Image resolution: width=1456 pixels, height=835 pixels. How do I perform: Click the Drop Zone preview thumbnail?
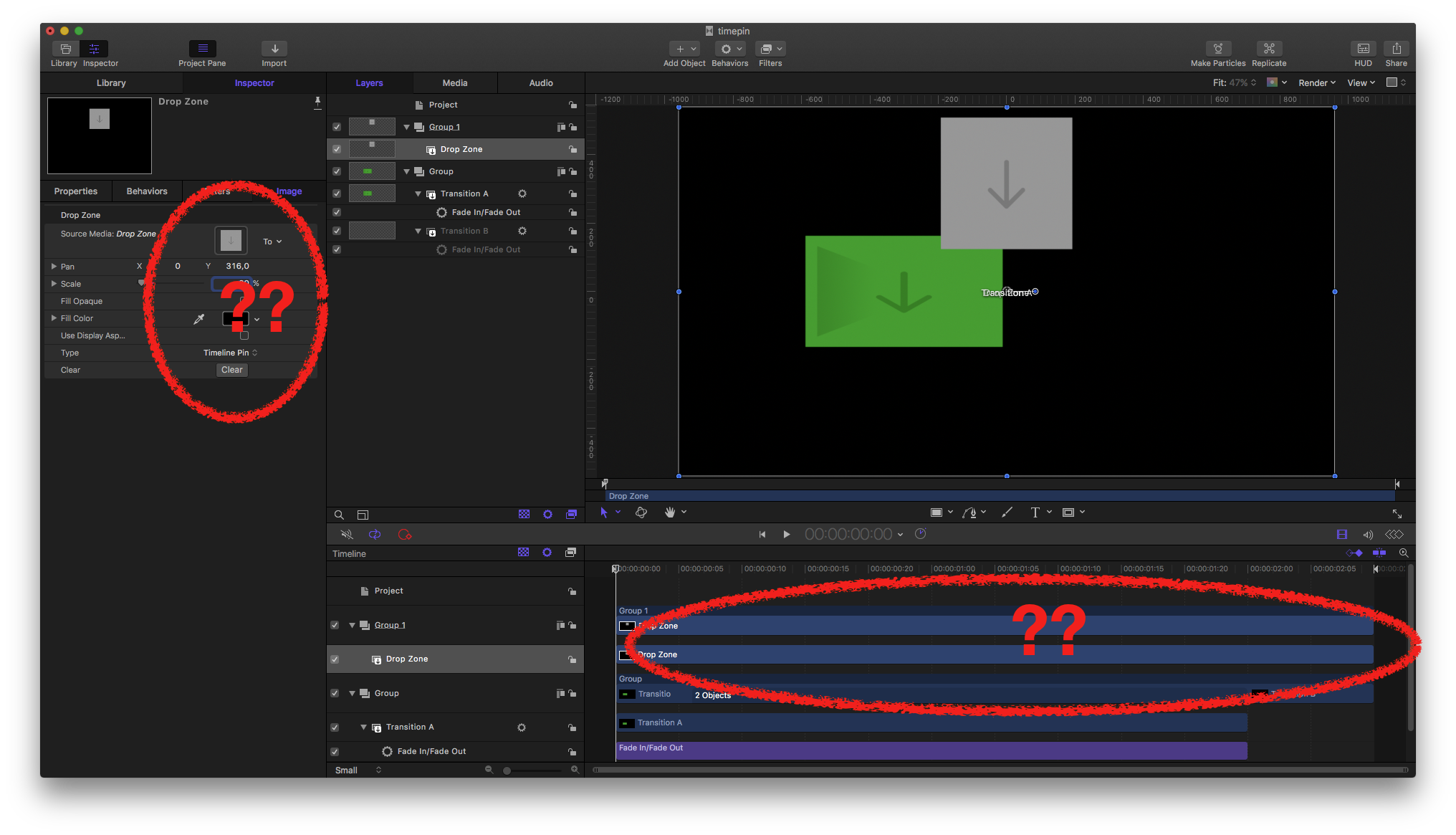[x=100, y=135]
